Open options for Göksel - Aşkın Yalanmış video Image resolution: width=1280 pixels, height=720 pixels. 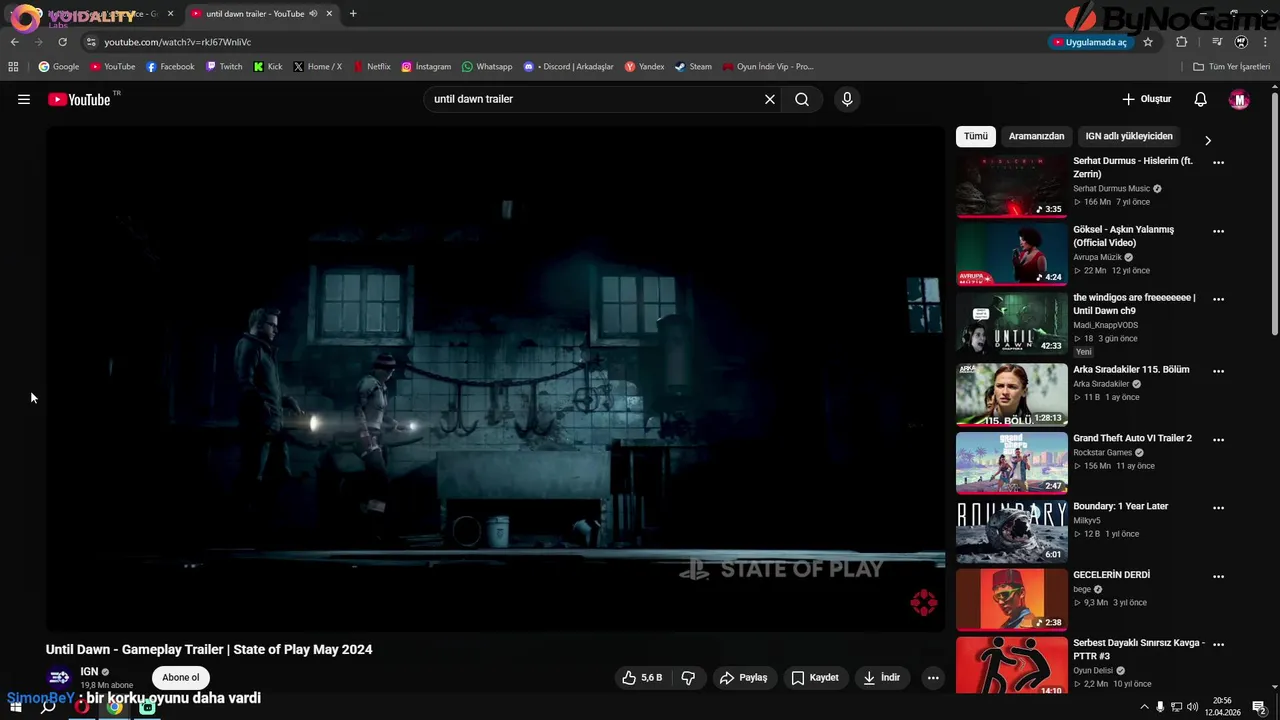(1218, 231)
